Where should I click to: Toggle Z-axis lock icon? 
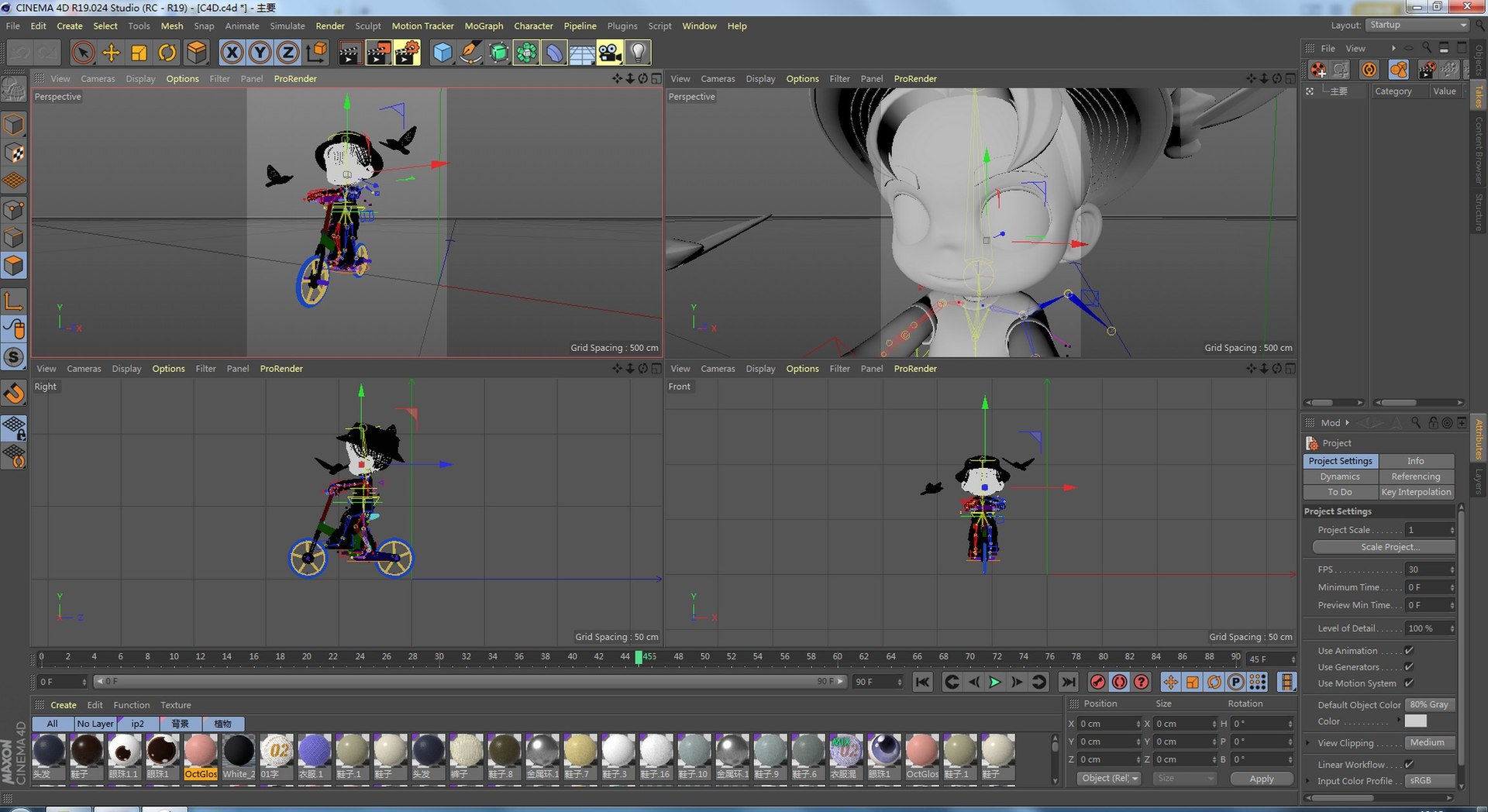(x=288, y=53)
